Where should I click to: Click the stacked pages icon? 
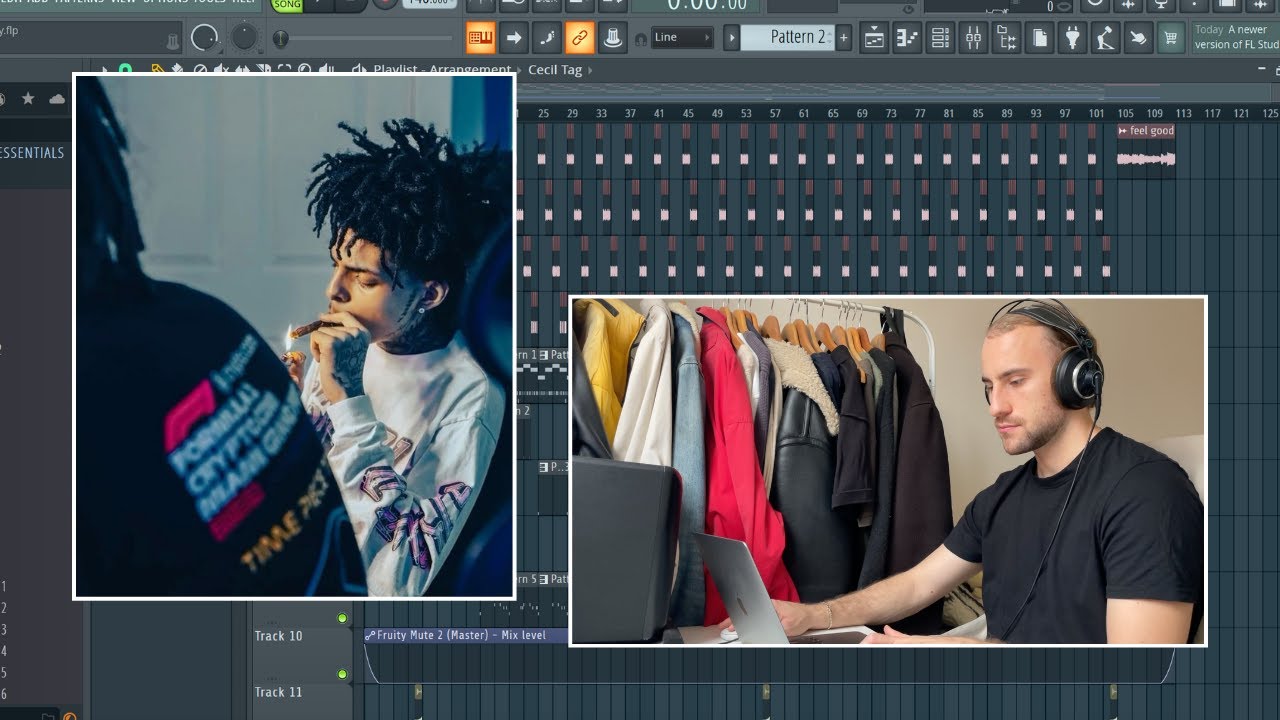[x=1039, y=38]
